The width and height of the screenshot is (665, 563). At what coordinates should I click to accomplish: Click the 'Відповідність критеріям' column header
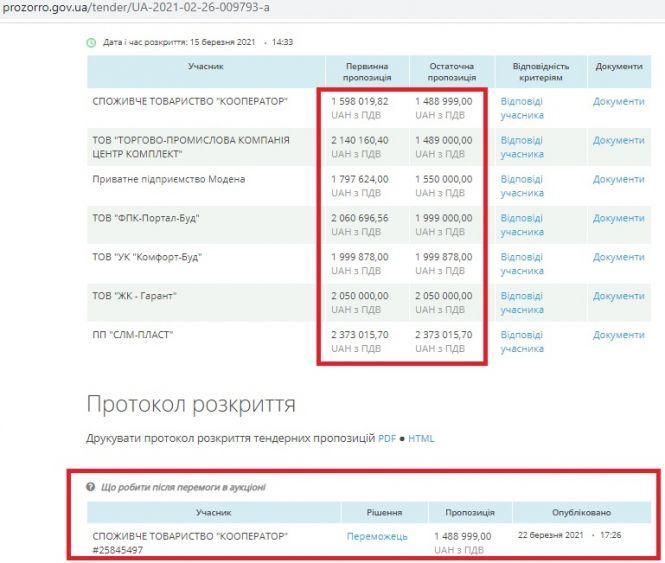click(x=541, y=72)
